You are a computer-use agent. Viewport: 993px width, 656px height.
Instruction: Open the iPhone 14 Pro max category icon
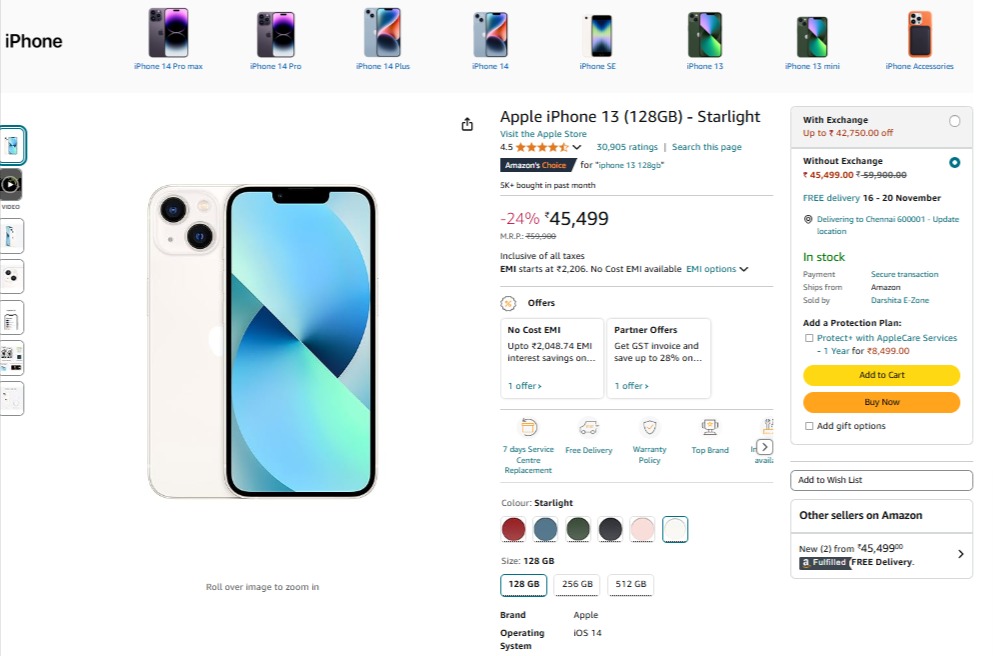pyautogui.click(x=168, y=33)
